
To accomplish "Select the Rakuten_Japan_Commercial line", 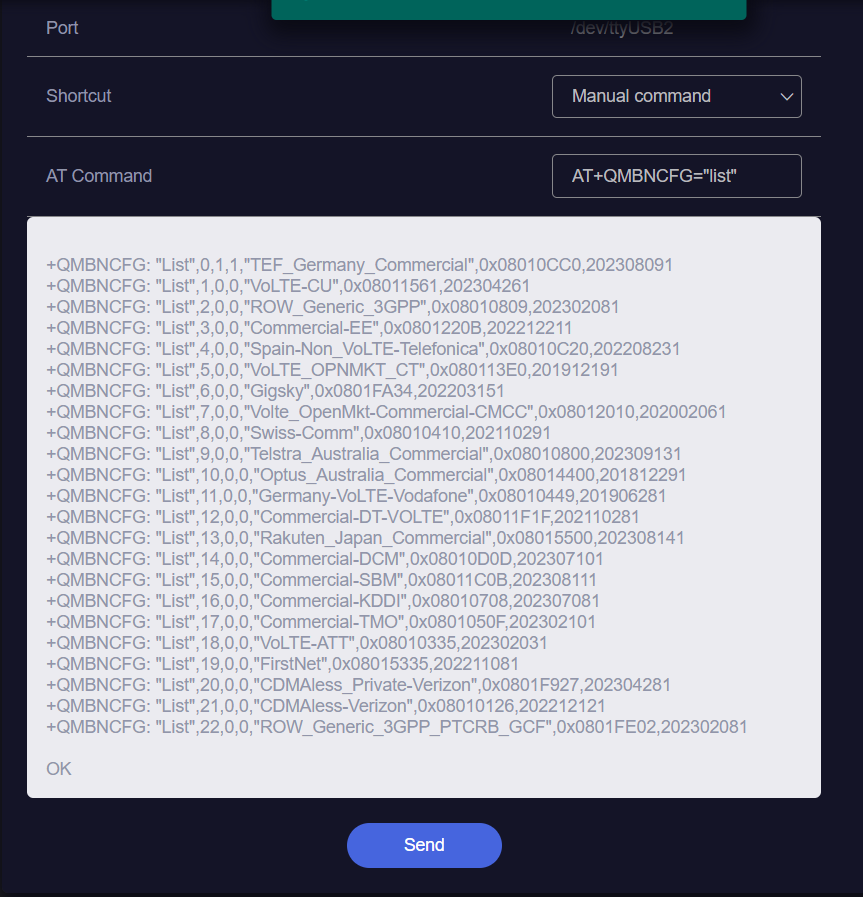I will [x=365, y=538].
